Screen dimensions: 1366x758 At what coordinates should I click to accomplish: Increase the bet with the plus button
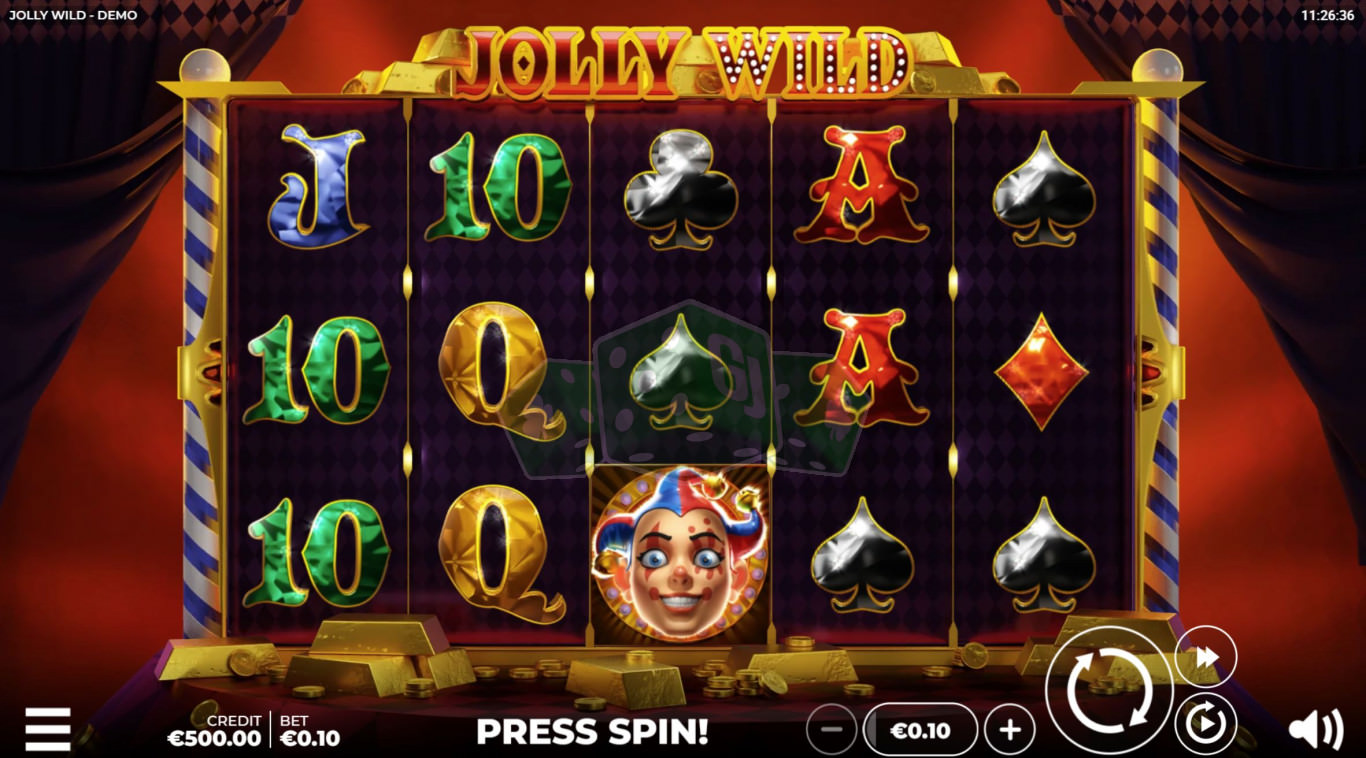click(1010, 730)
